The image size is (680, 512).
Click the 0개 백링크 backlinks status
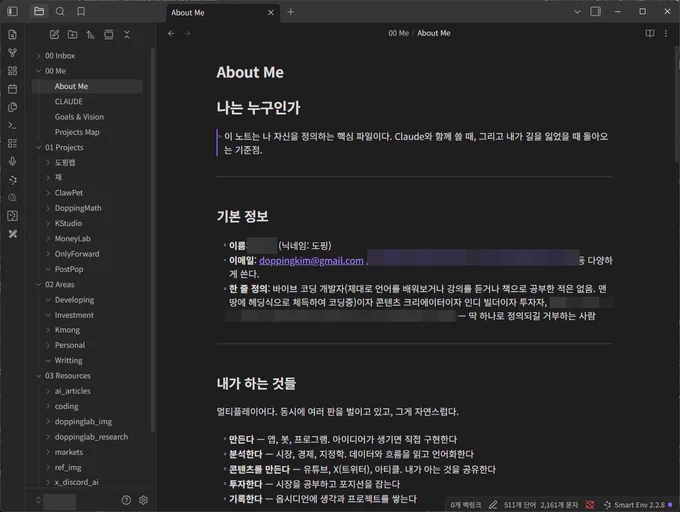465,505
